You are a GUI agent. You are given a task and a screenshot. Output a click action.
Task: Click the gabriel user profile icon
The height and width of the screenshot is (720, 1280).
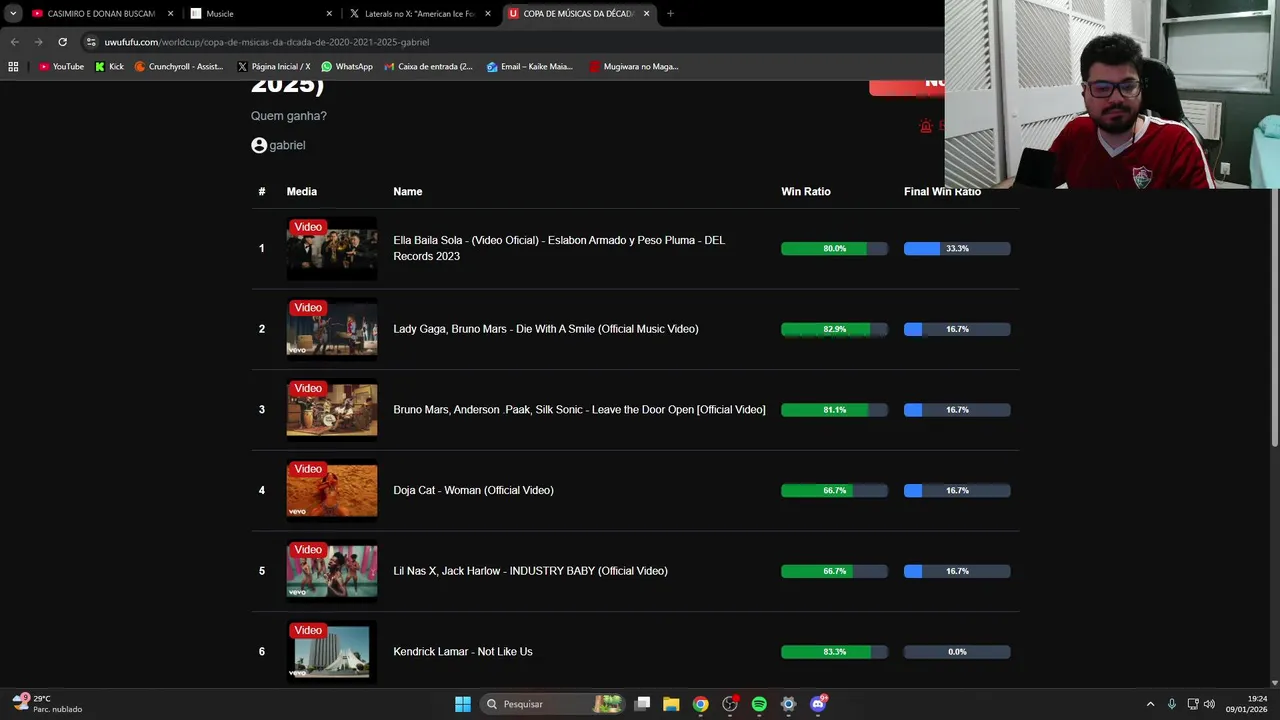(x=259, y=145)
